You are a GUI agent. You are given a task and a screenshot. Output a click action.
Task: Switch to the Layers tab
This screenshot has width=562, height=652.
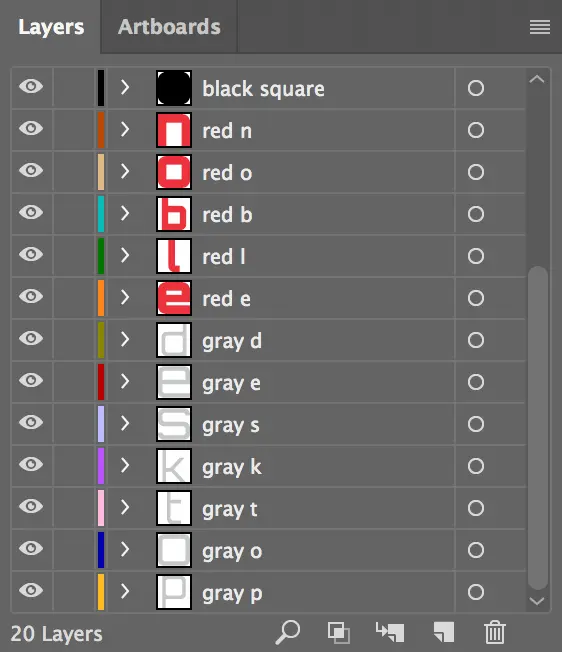pyautogui.click(x=51, y=27)
